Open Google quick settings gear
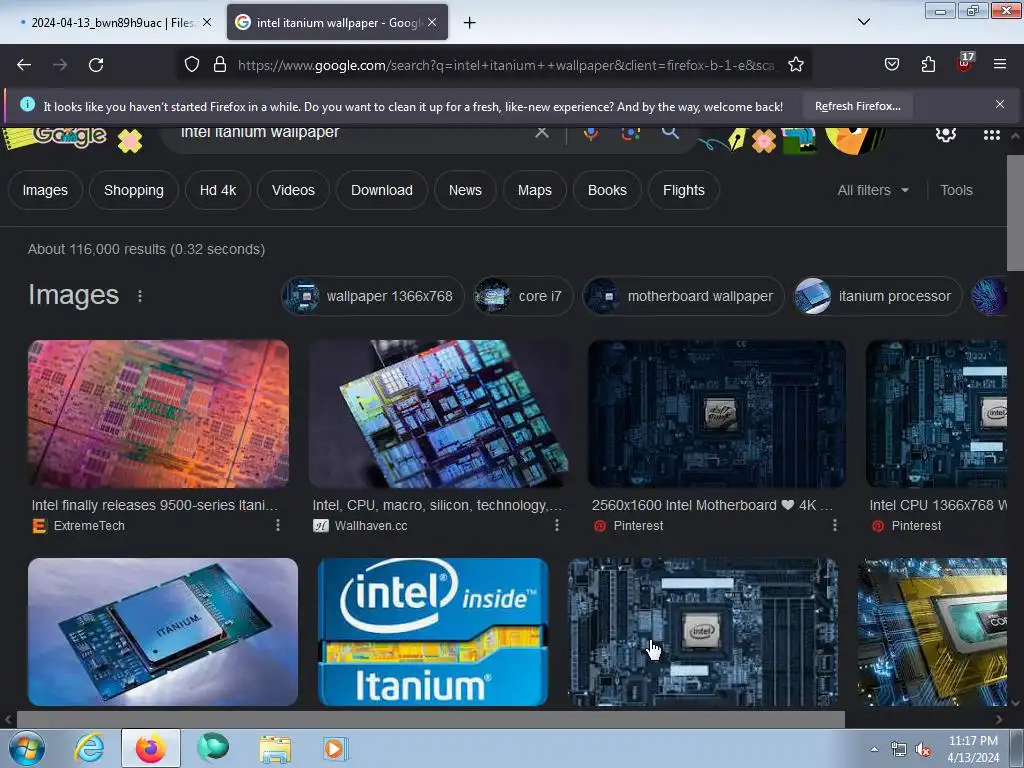This screenshot has height=768, width=1024. click(x=946, y=134)
